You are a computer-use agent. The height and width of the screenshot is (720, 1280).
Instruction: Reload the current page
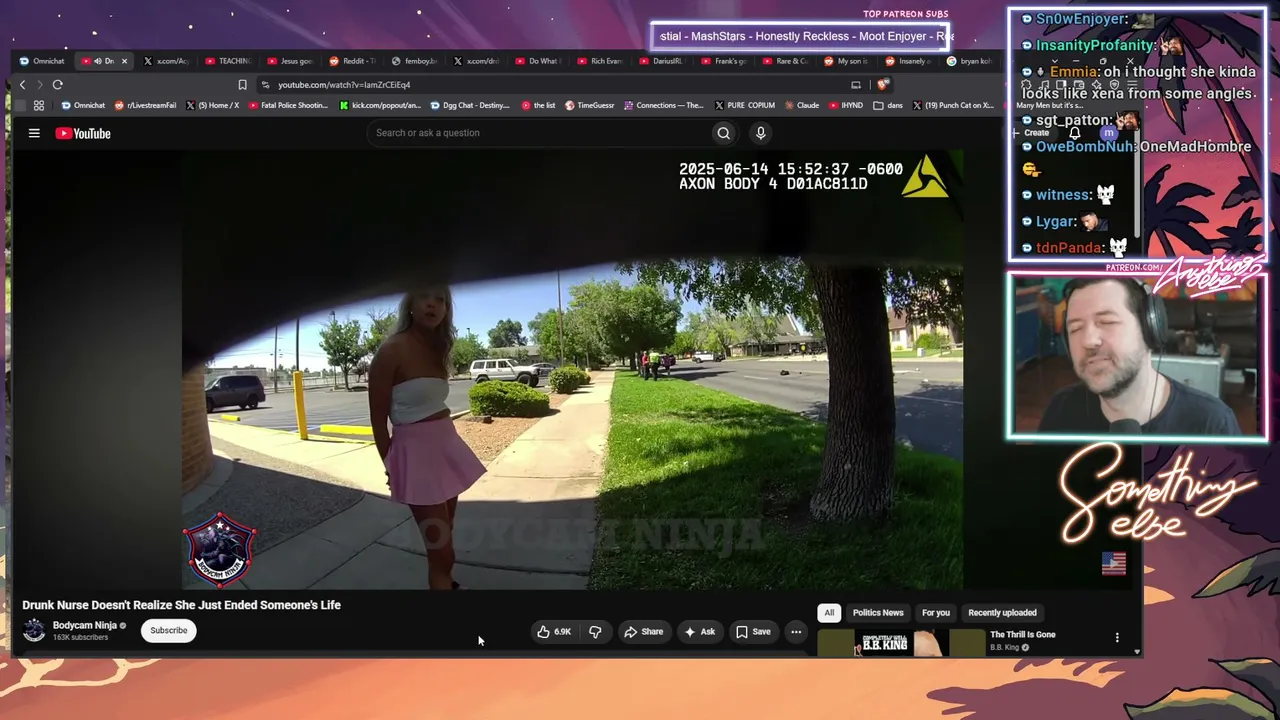[58, 85]
